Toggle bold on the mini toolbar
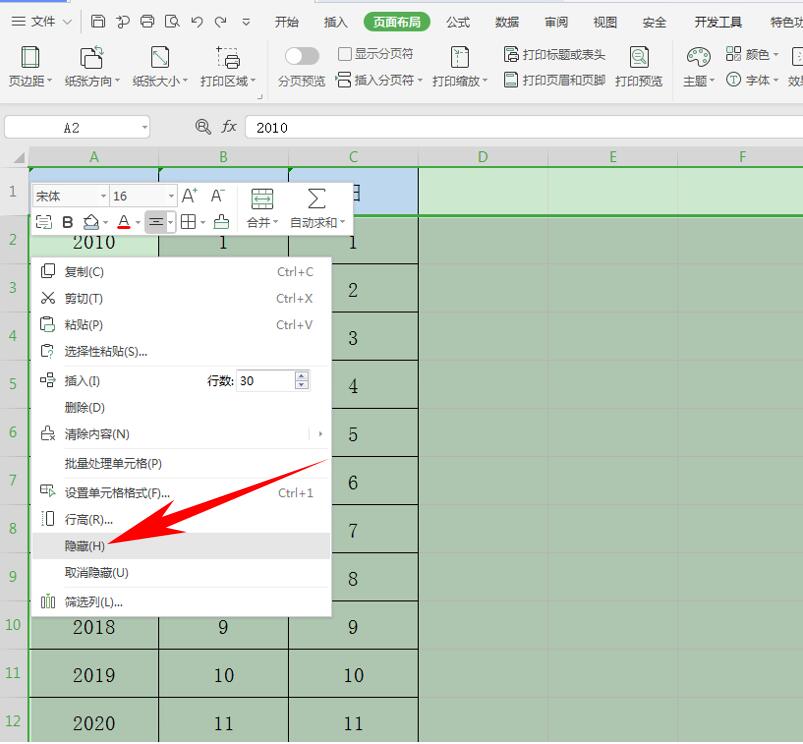The image size is (803, 744). pos(68,222)
